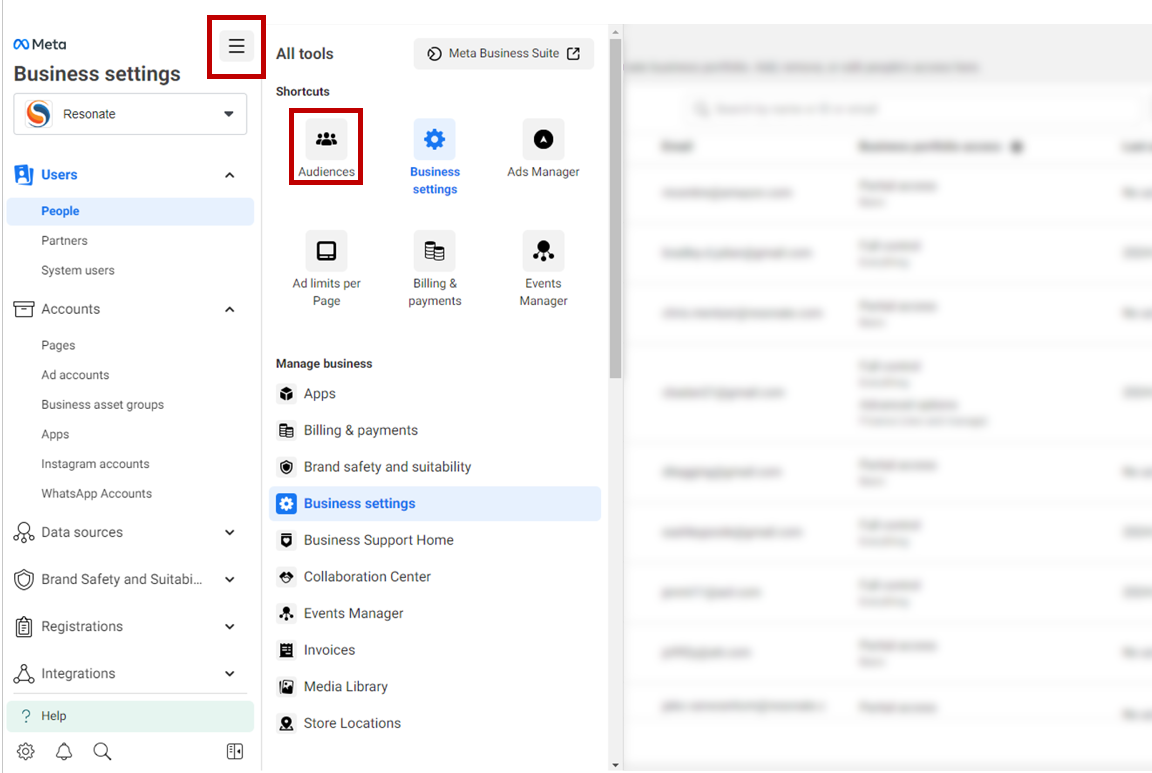
Task: Open Ad limits per Page shortcut
Action: coord(326,269)
